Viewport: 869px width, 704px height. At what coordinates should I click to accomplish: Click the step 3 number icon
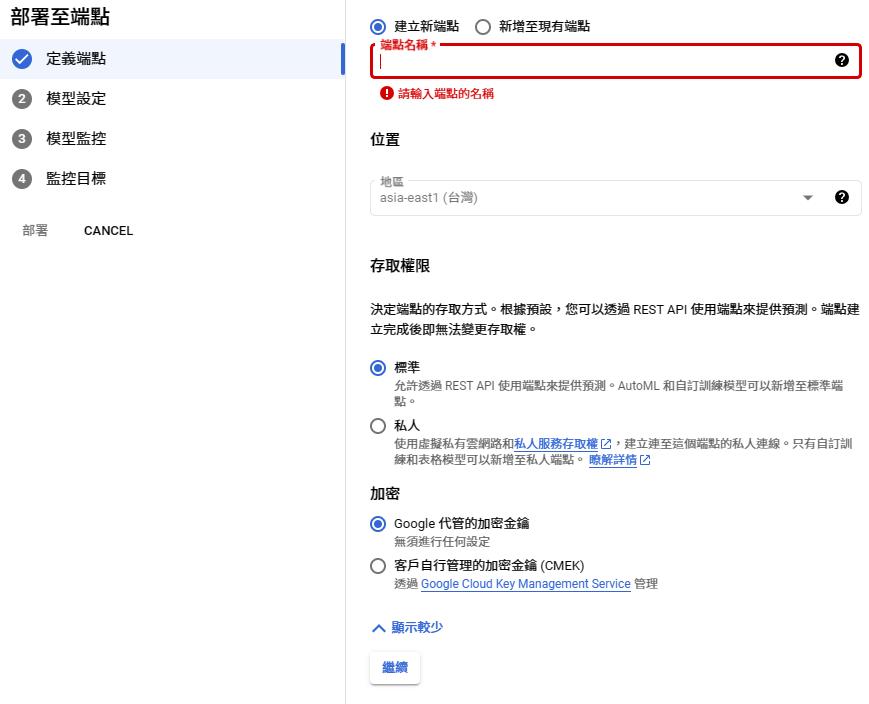(x=22, y=139)
